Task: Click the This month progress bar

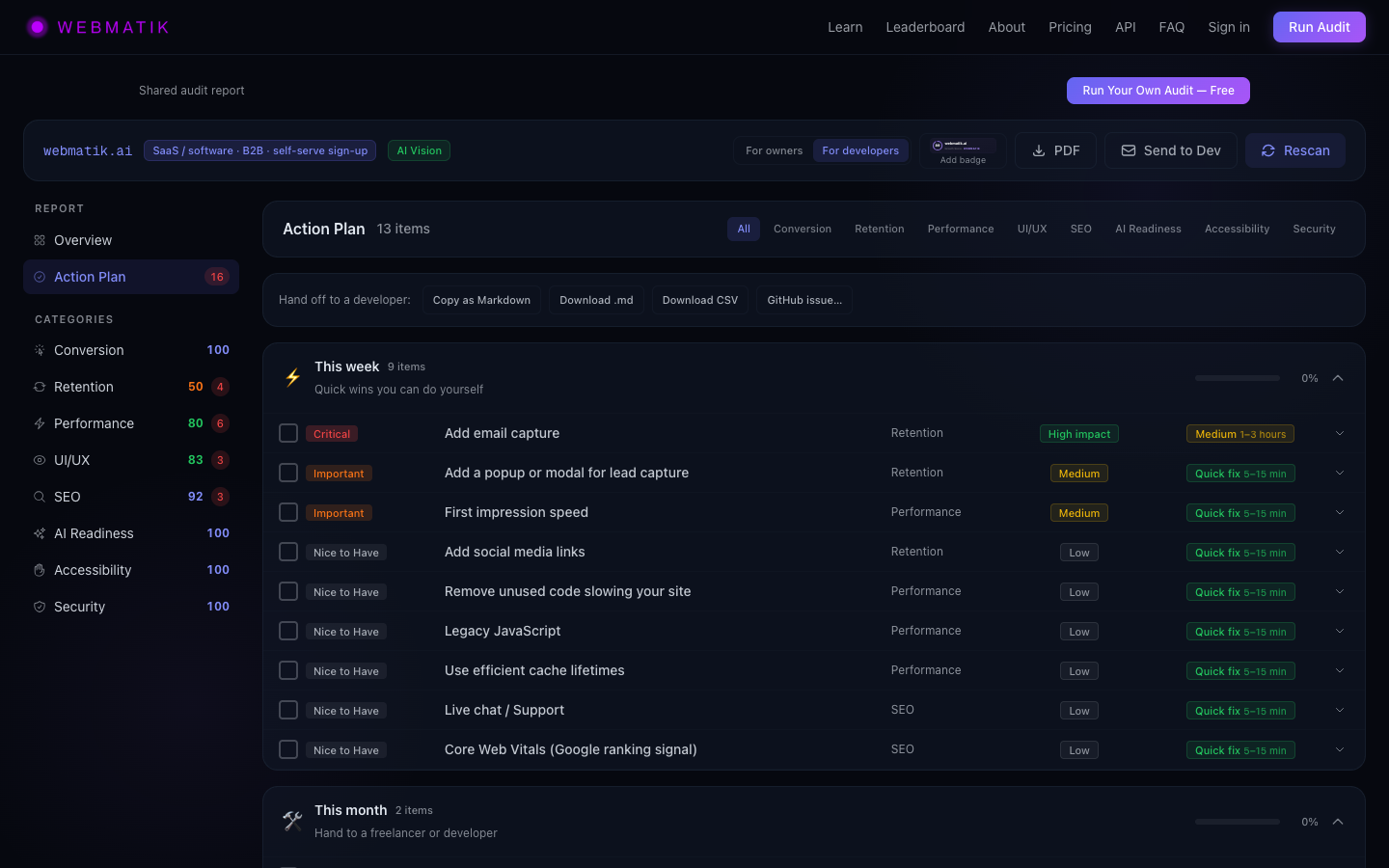Action: click(x=1237, y=822)
